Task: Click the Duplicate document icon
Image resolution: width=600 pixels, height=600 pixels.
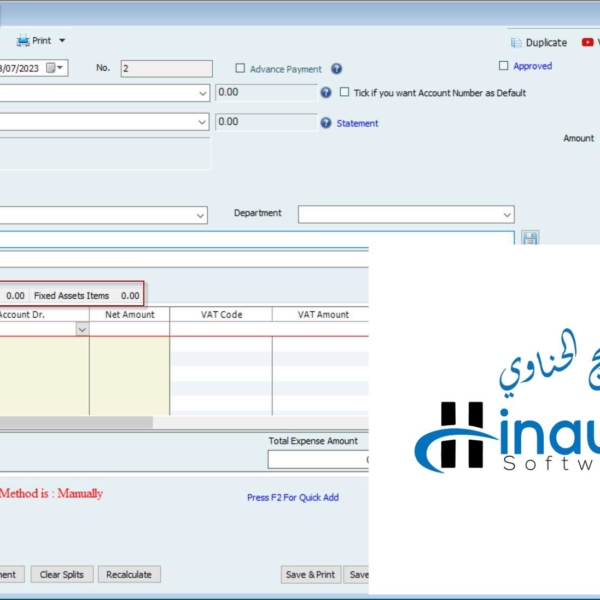Action: [516, 43]
